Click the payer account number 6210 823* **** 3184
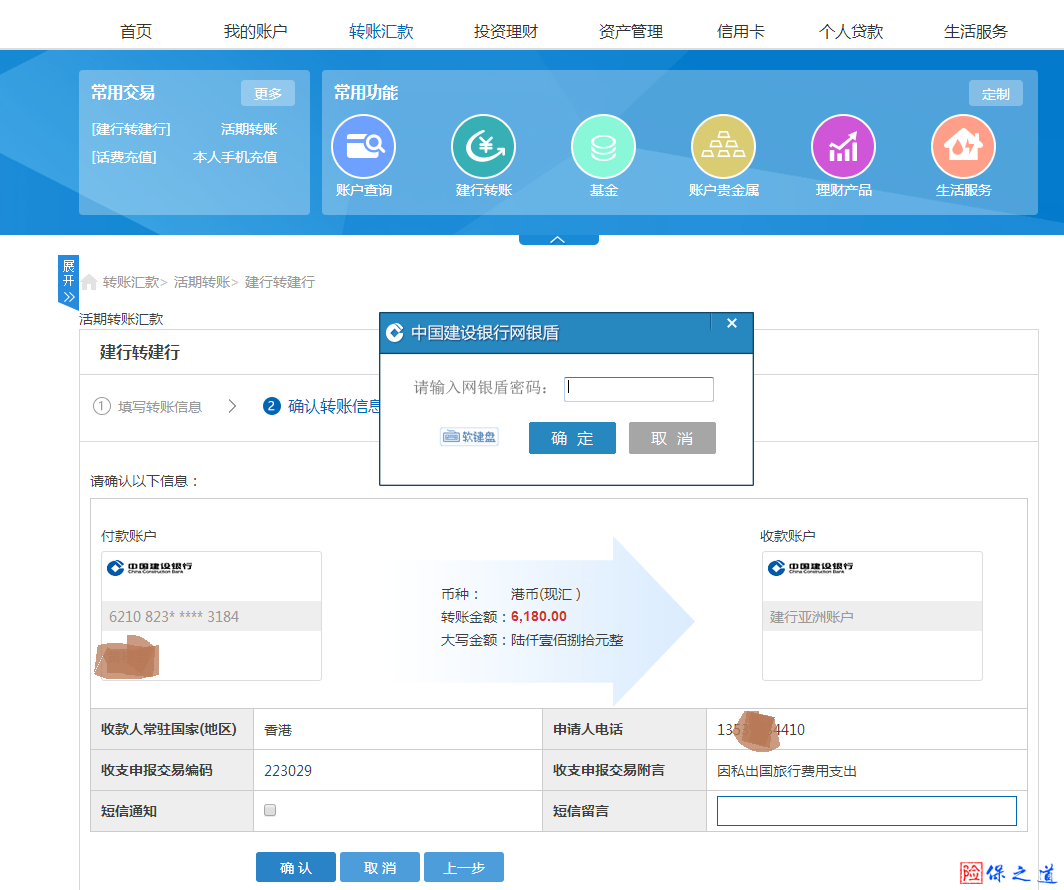The height and width of the screenshot is (890, 1064). 174,617
